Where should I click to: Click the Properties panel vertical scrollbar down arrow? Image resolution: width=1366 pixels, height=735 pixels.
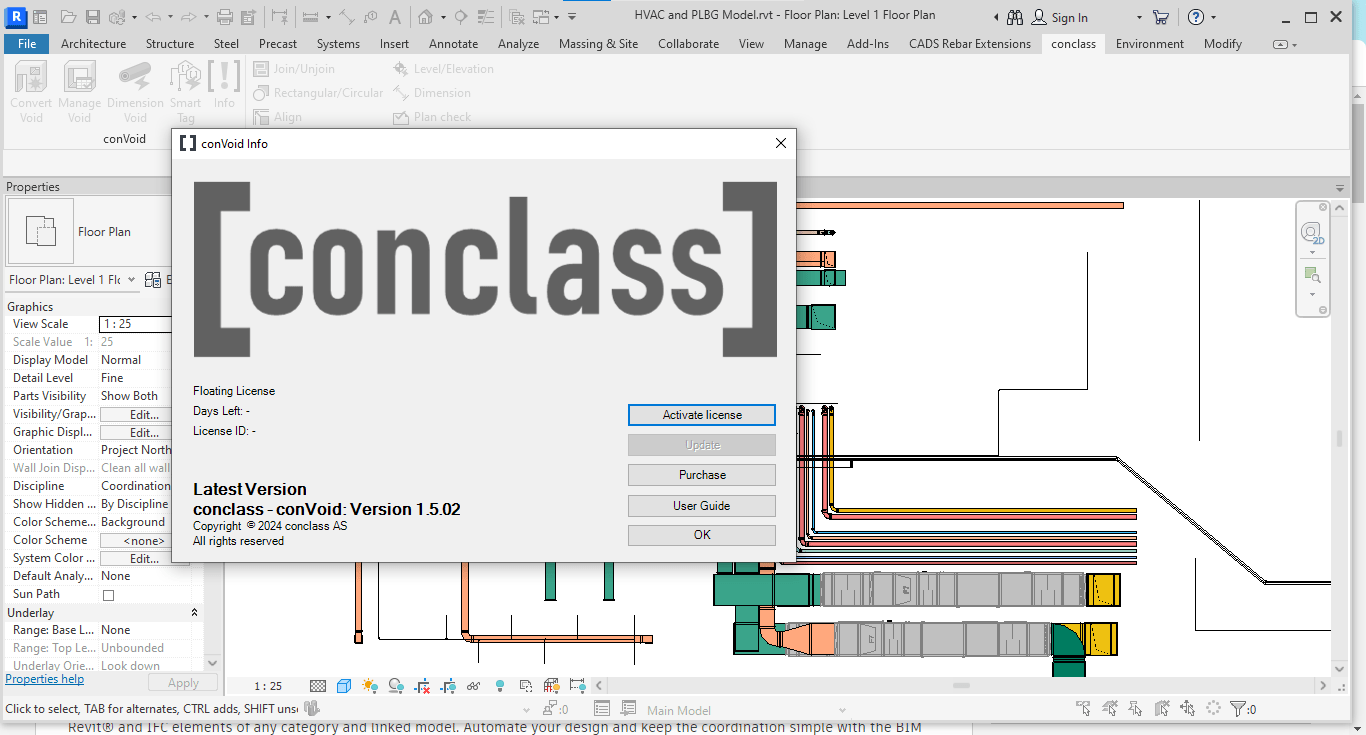[211, 663]
